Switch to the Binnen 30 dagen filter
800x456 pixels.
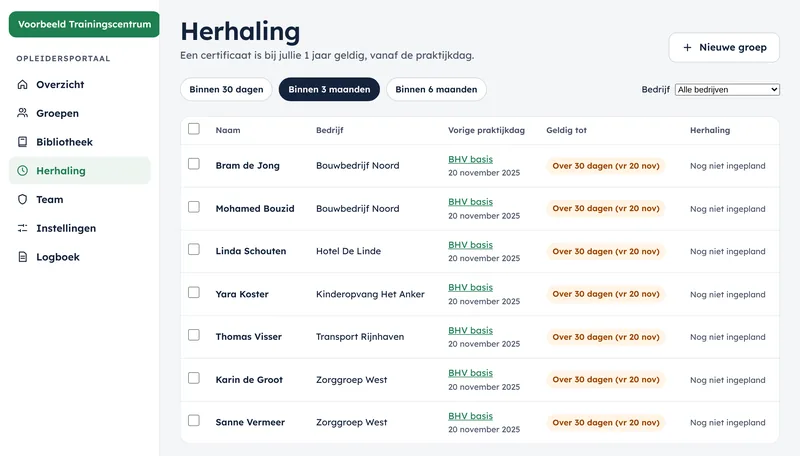[226, 89]
